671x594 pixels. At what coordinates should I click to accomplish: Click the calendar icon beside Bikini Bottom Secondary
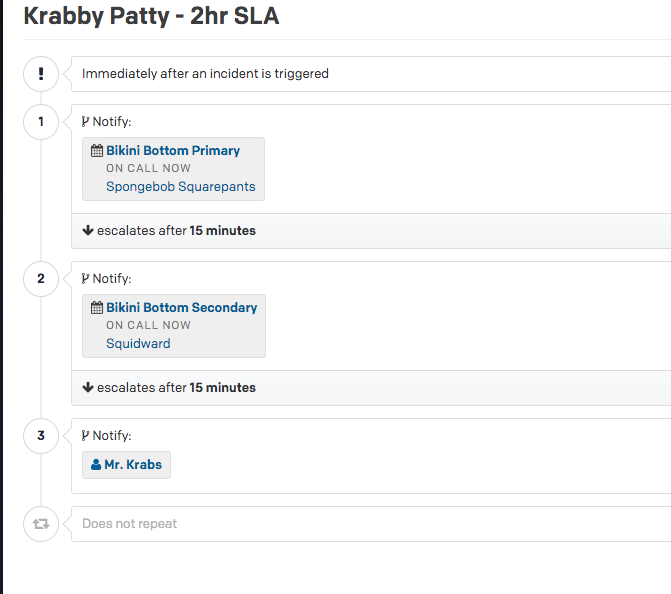(97, 308)
